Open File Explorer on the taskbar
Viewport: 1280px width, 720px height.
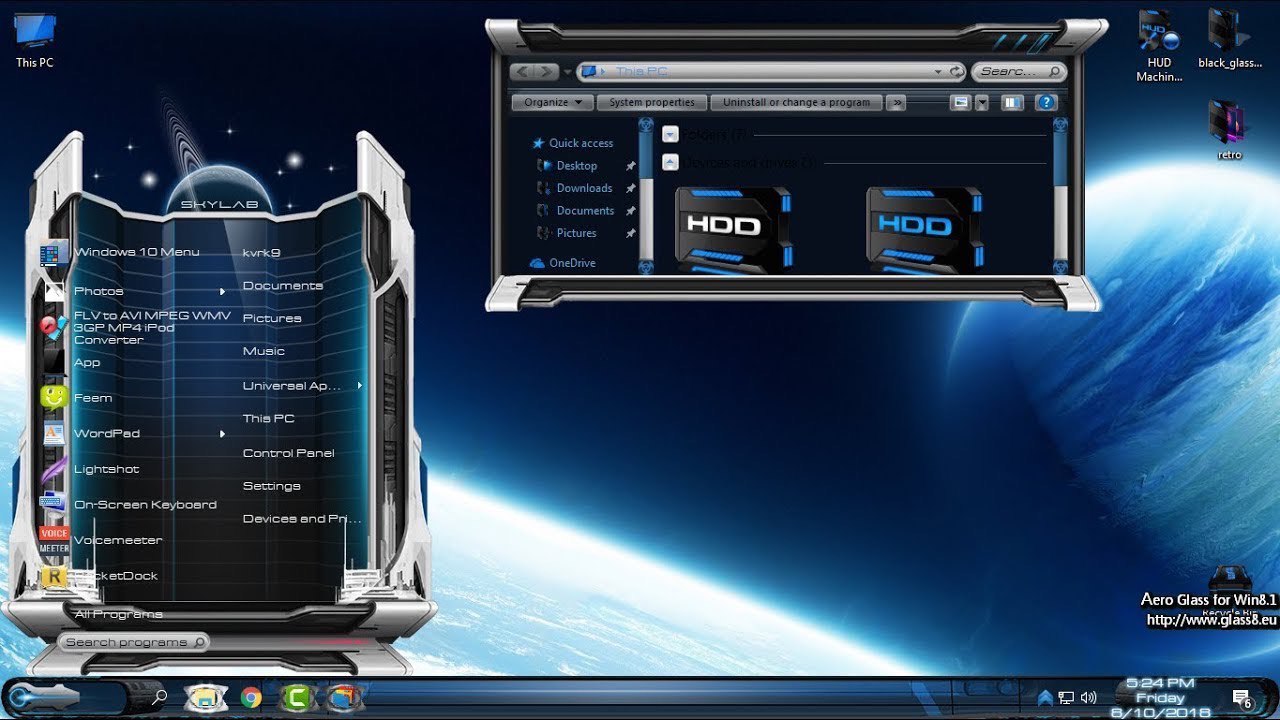pyautogui.click(x=205, y=697)
